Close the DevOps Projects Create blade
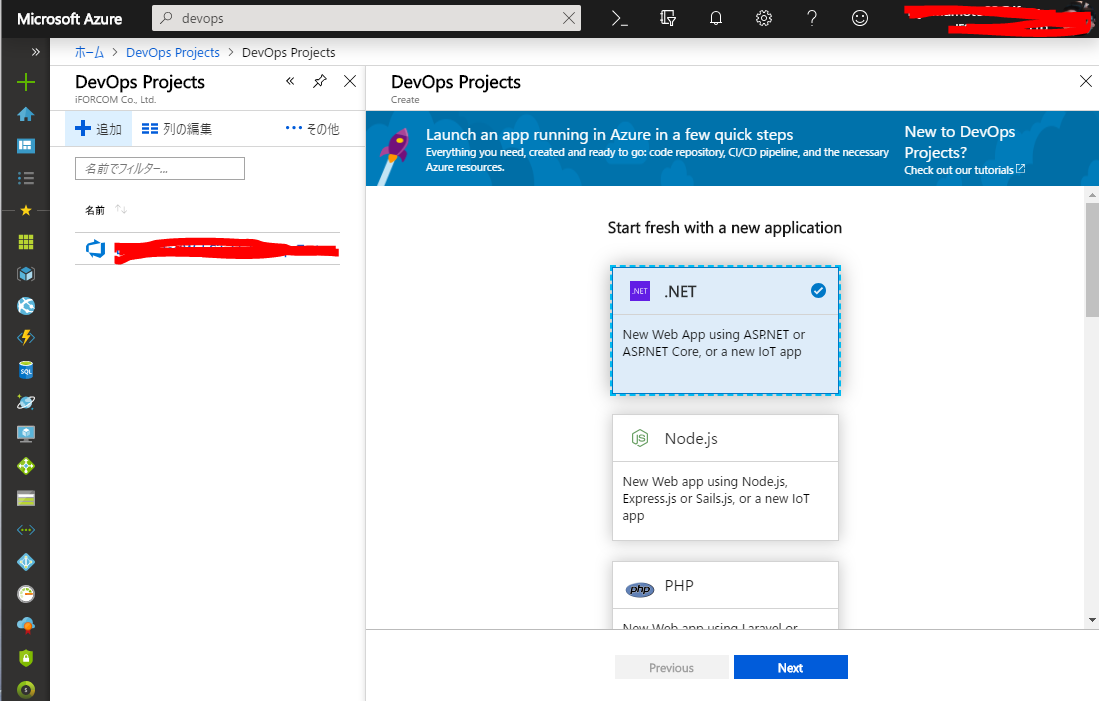 (x=1086, y=81)
